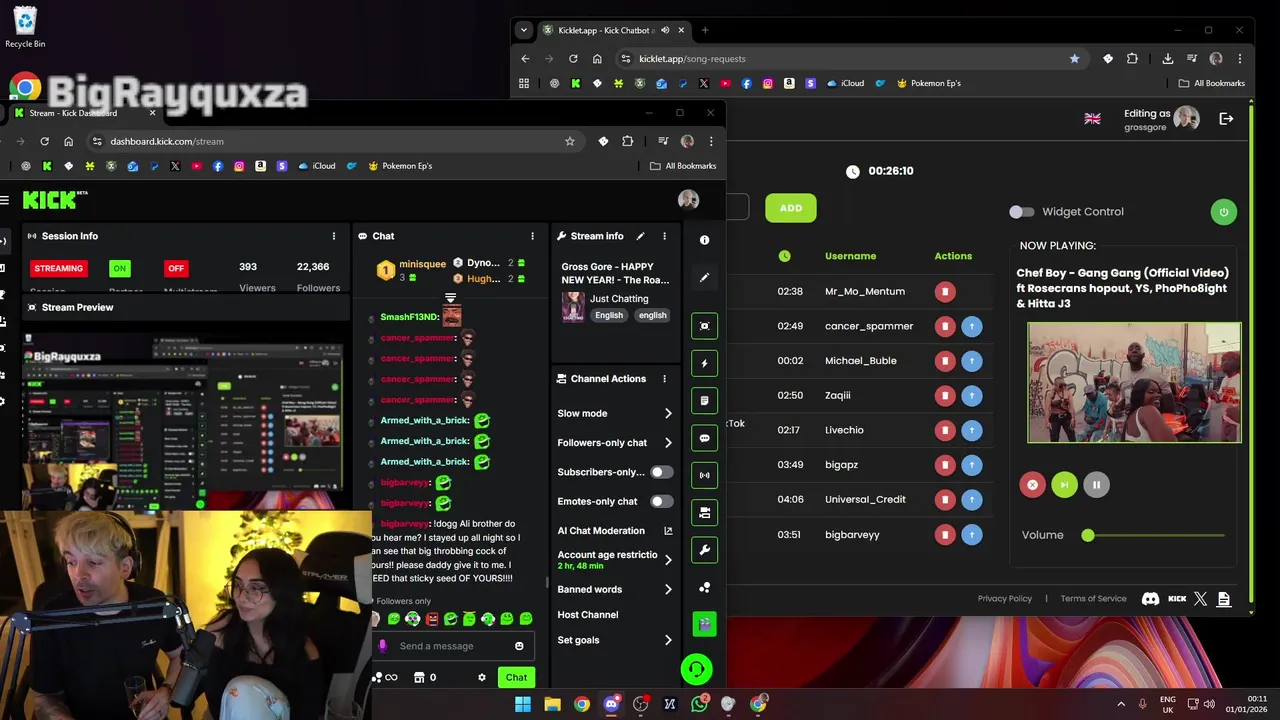Image resolution: width=1280 pixels, height=720 pixels.
Task: Edit stream info with pencil icon
Action: click(x=640, y=236)
